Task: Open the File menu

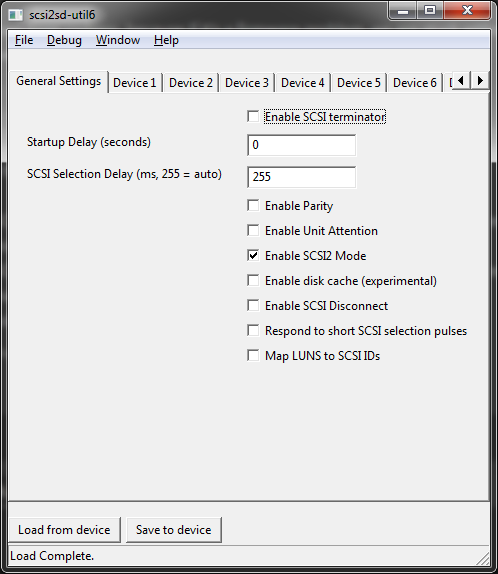Action: pos(24,40)
